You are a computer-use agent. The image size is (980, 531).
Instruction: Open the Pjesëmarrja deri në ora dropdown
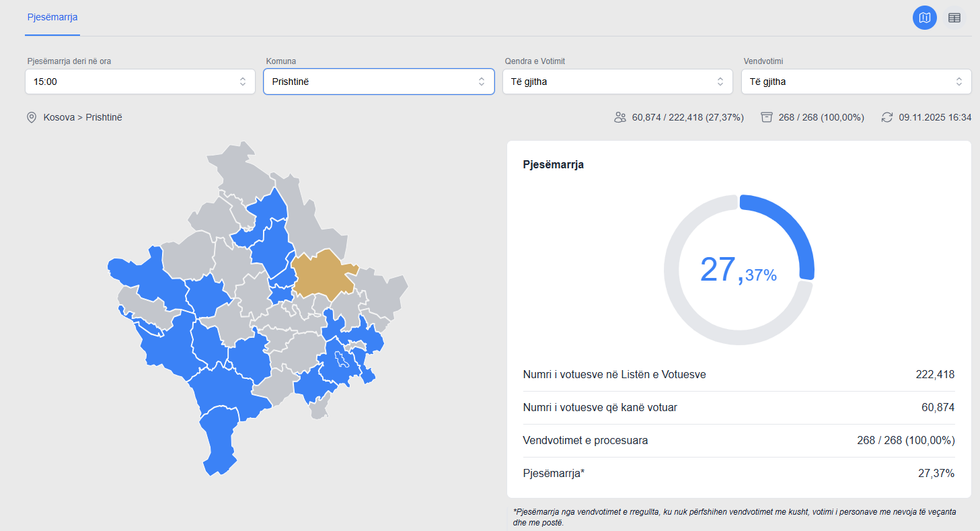[x=140, y=81]
